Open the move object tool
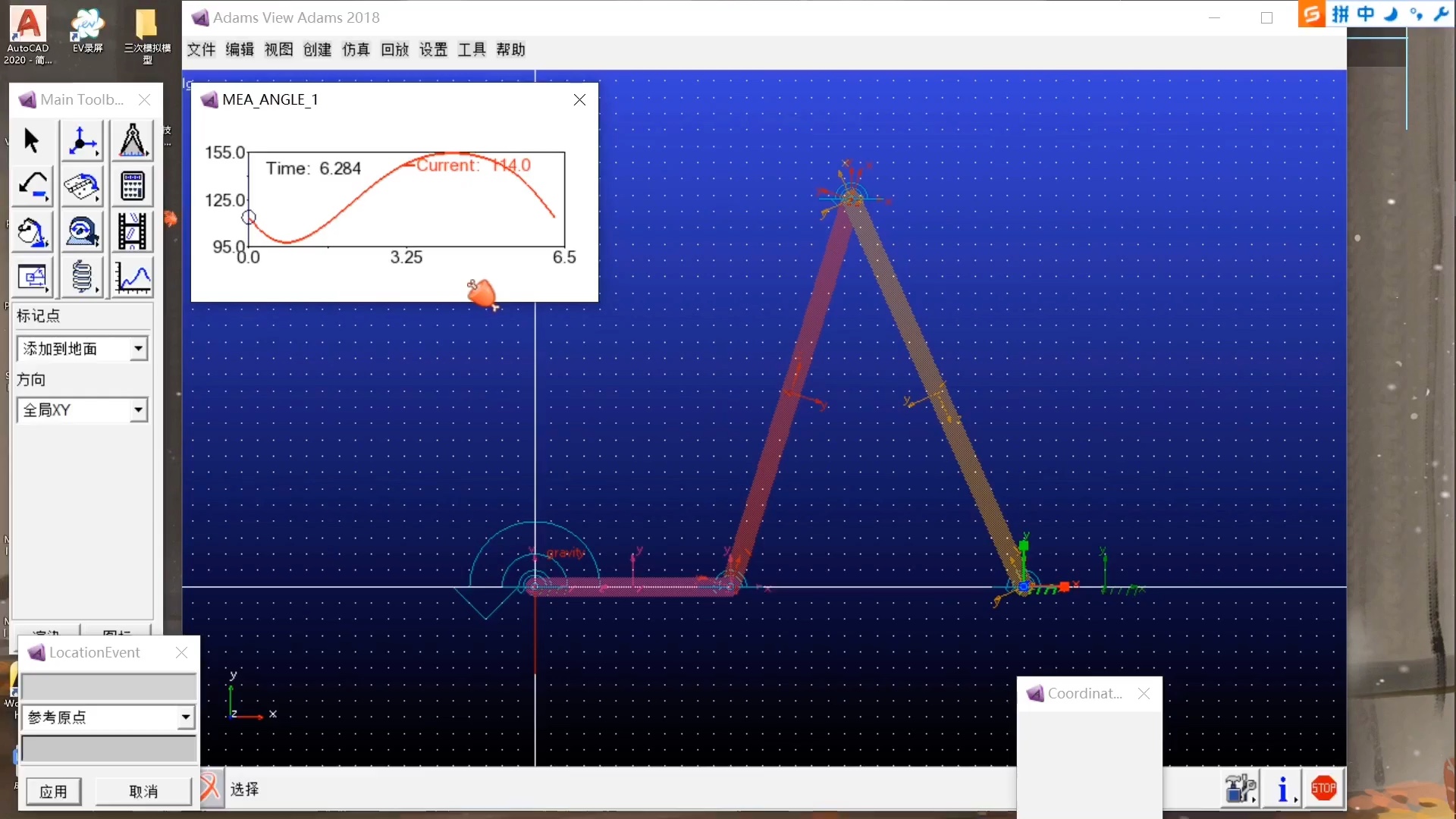The image size is (1456, 819). (x=32, y=278)
